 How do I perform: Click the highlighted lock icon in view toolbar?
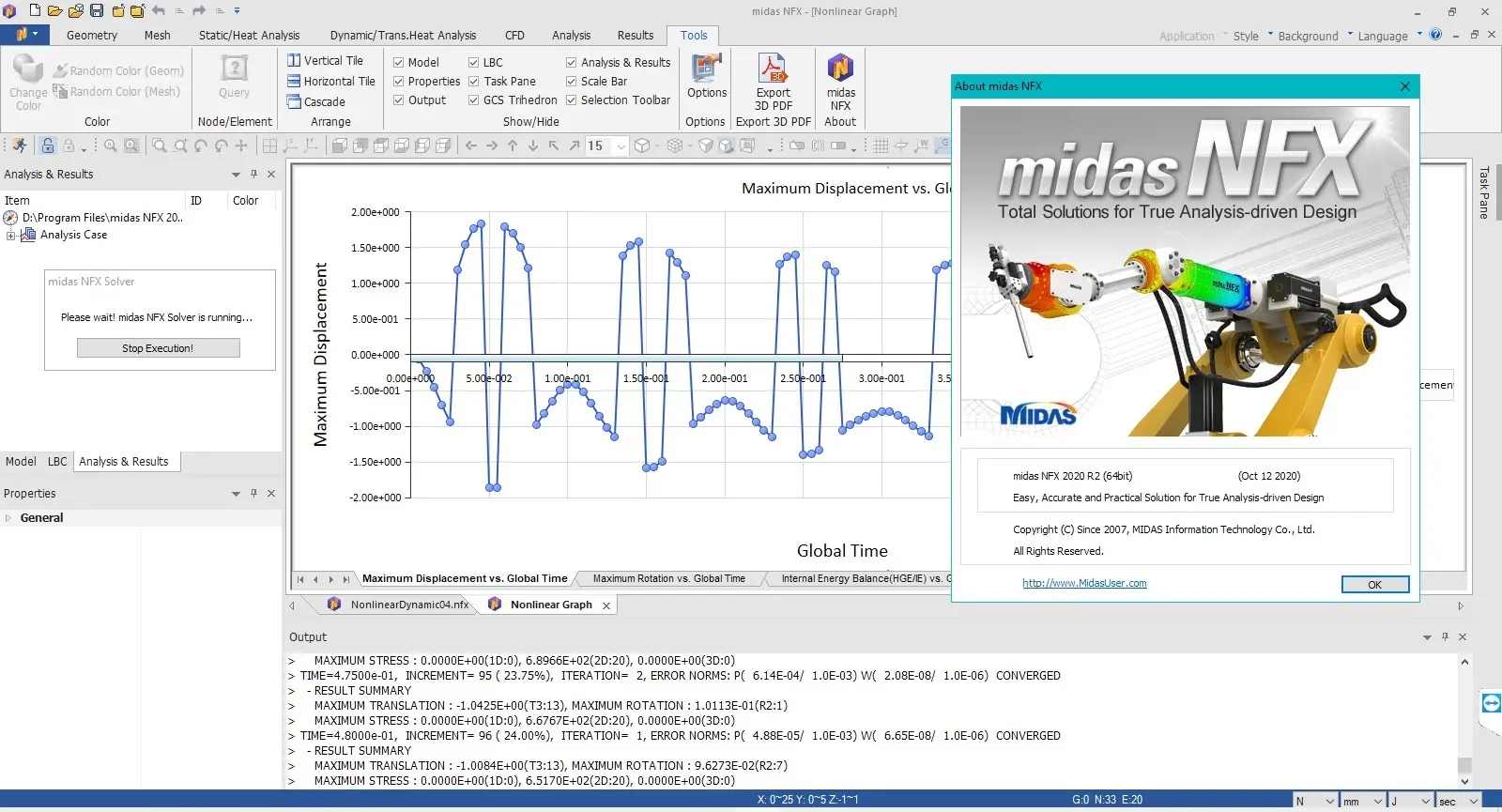point(48,146)
